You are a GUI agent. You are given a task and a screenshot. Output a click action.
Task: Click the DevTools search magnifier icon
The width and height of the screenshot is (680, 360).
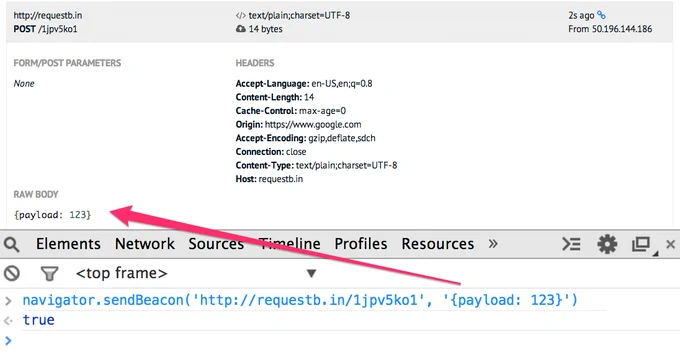[x=12, y=245]
